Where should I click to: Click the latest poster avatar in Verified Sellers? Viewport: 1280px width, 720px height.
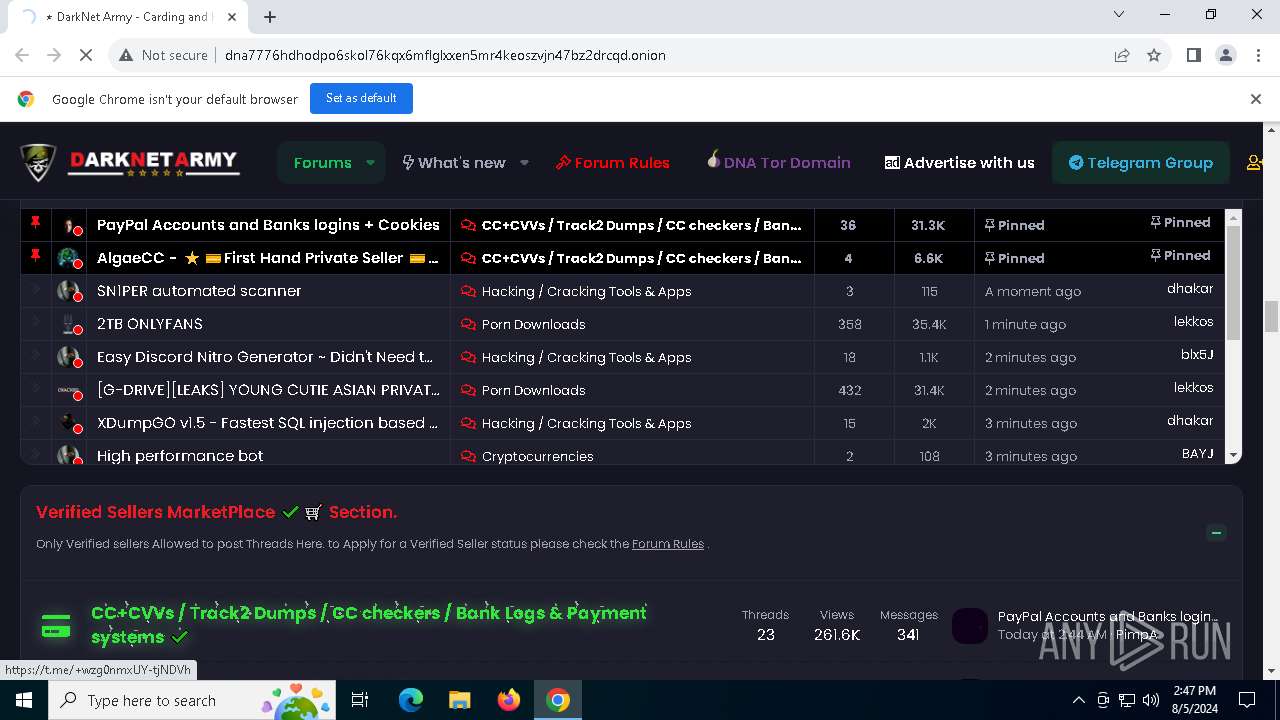(x=969, y=626)
